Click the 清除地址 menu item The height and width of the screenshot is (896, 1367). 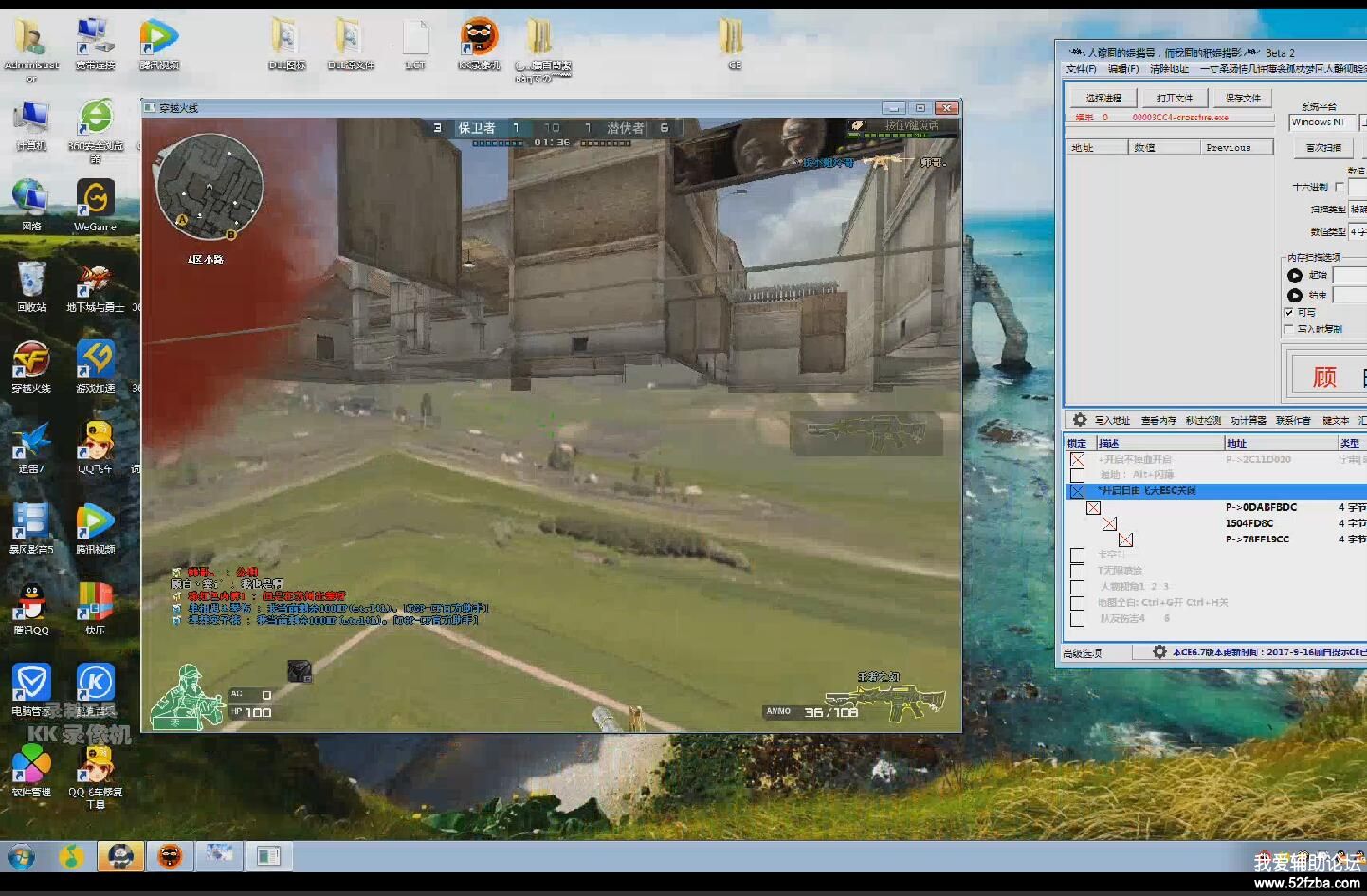1169,69
